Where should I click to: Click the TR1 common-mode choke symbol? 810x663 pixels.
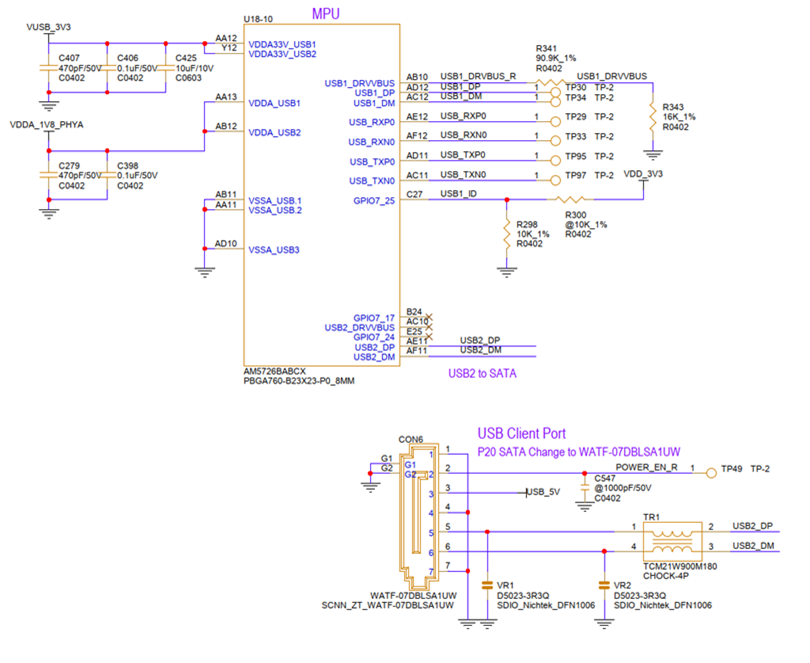coord(672,541)
